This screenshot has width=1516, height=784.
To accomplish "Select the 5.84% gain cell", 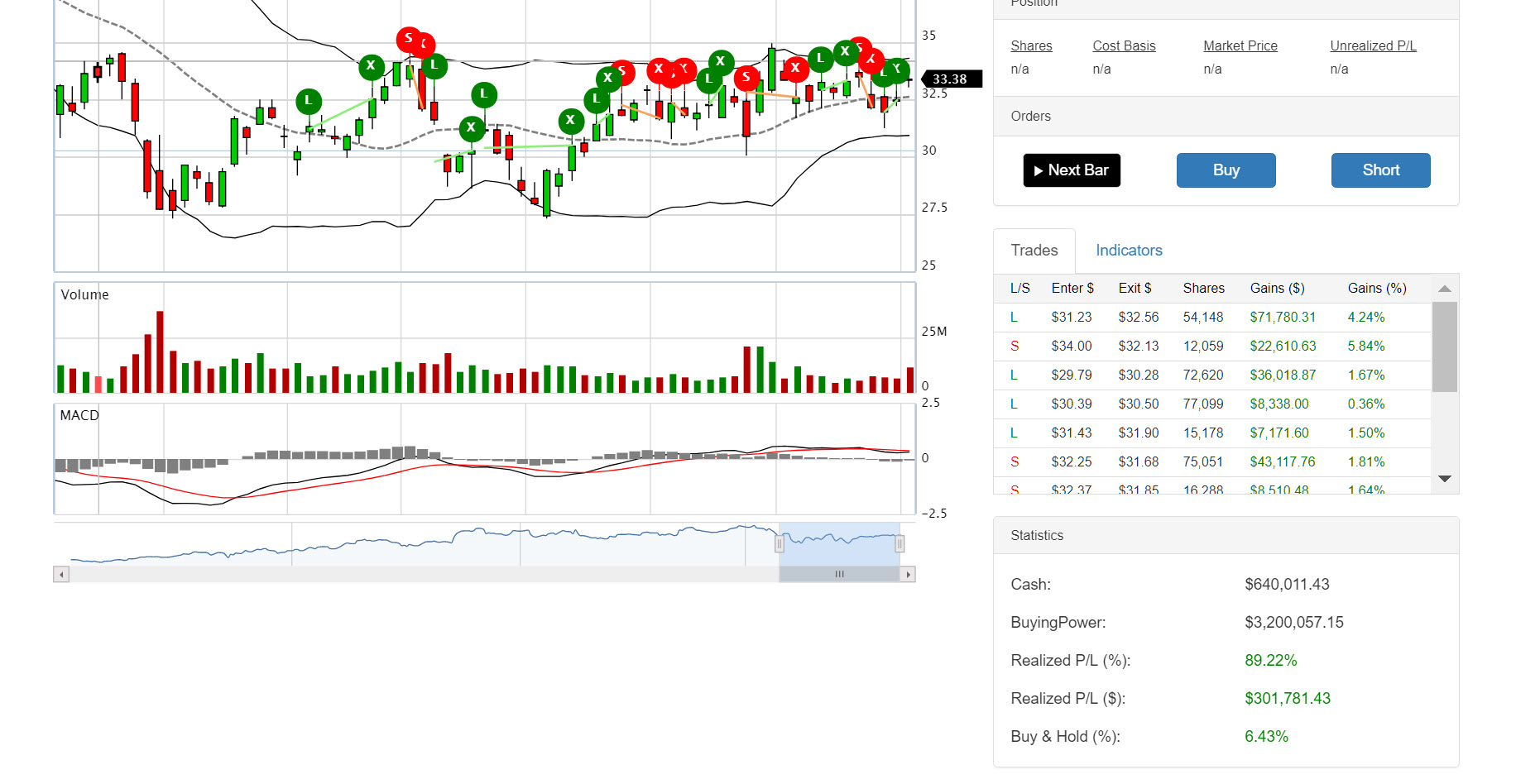I will (1366, 347).
